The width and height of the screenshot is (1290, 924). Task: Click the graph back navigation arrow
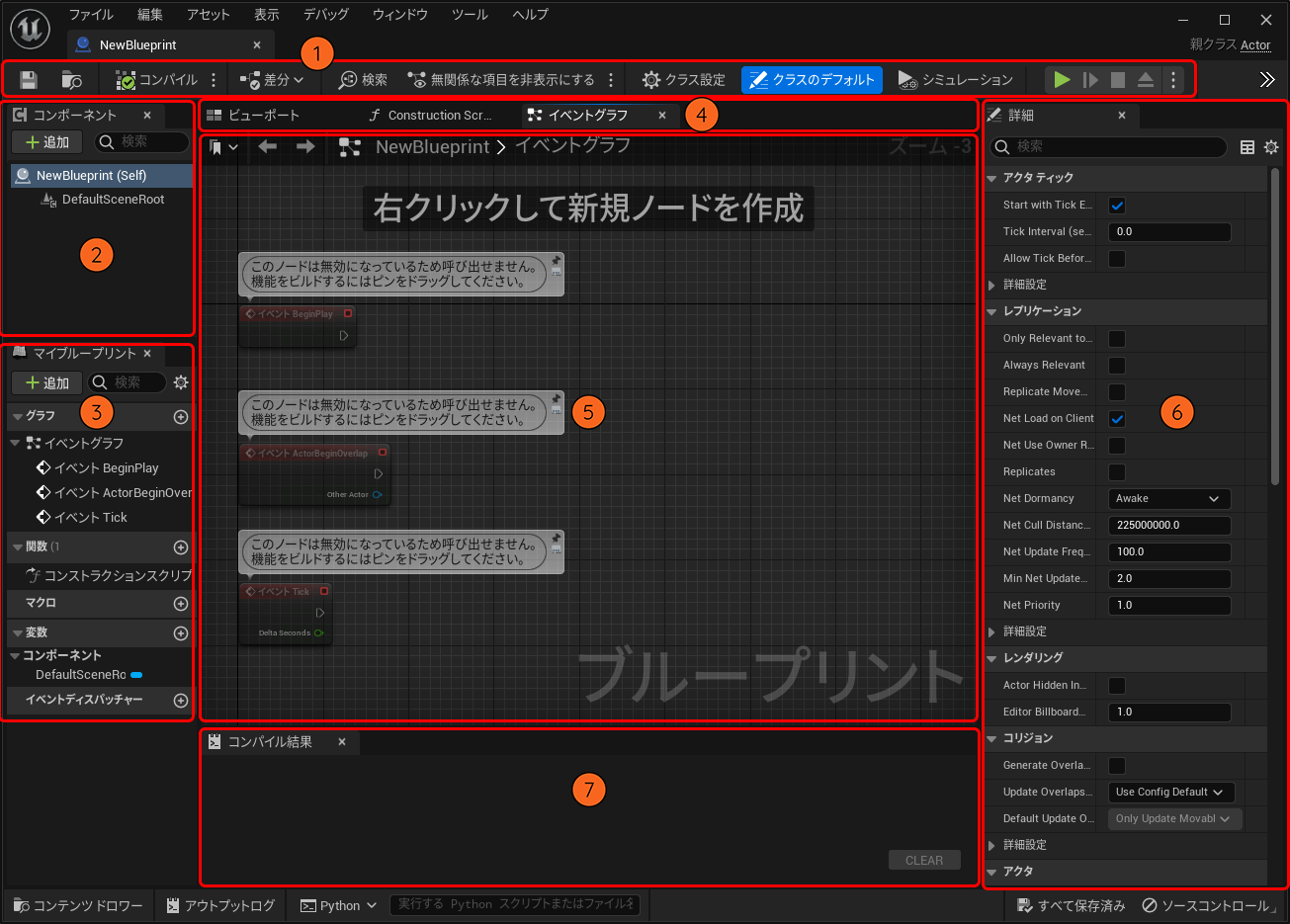(267, 147)
